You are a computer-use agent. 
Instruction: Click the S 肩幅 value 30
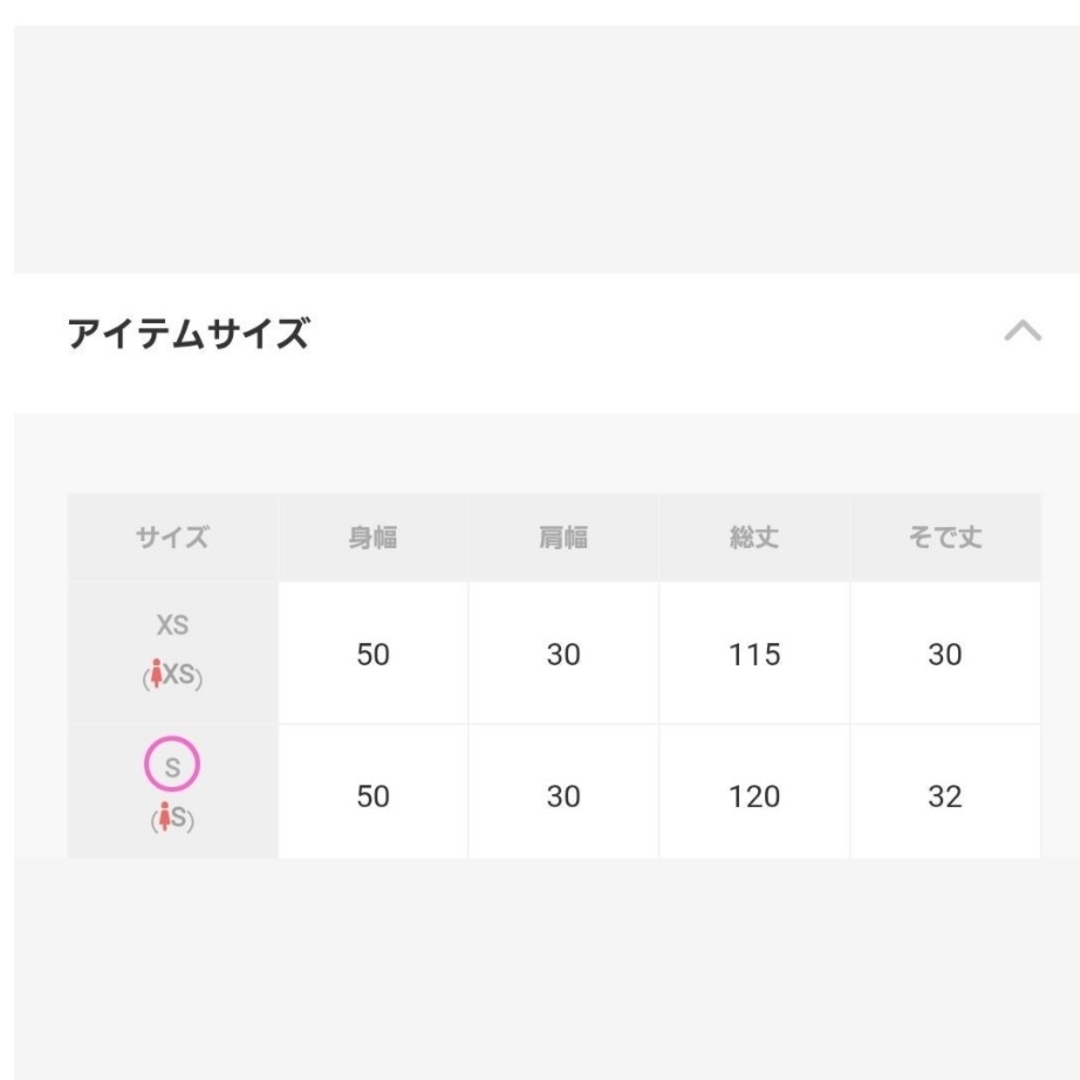[x=563, y=796]
